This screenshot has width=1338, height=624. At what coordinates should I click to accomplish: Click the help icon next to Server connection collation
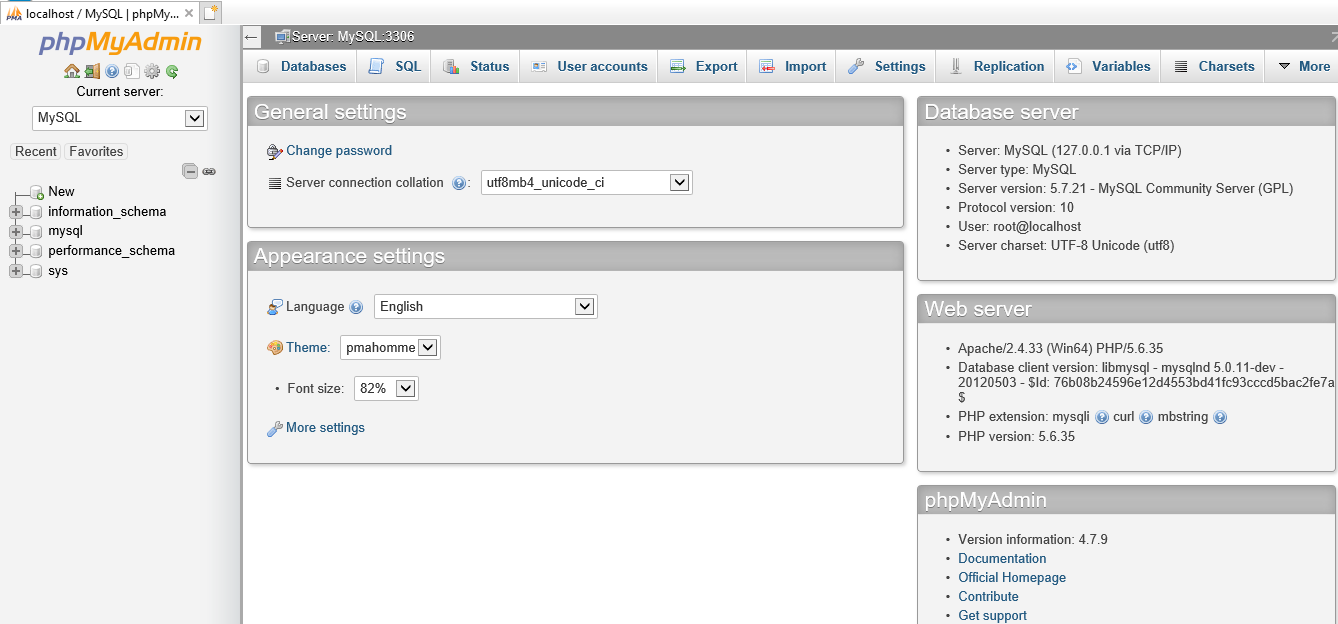coord(459,183)
